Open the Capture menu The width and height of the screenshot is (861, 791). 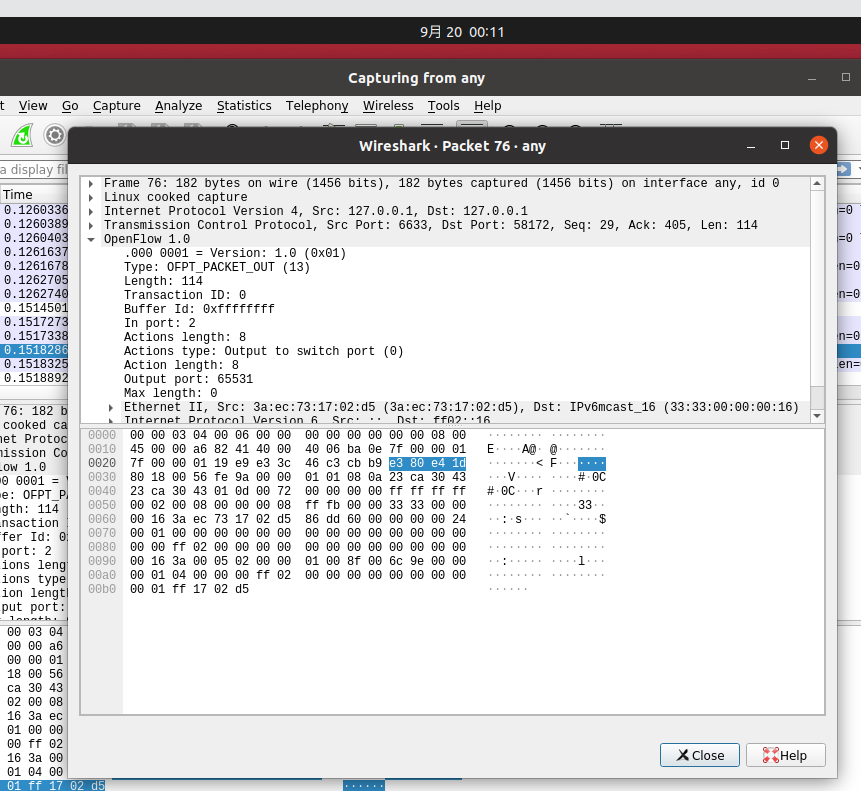tap(116, 105)
